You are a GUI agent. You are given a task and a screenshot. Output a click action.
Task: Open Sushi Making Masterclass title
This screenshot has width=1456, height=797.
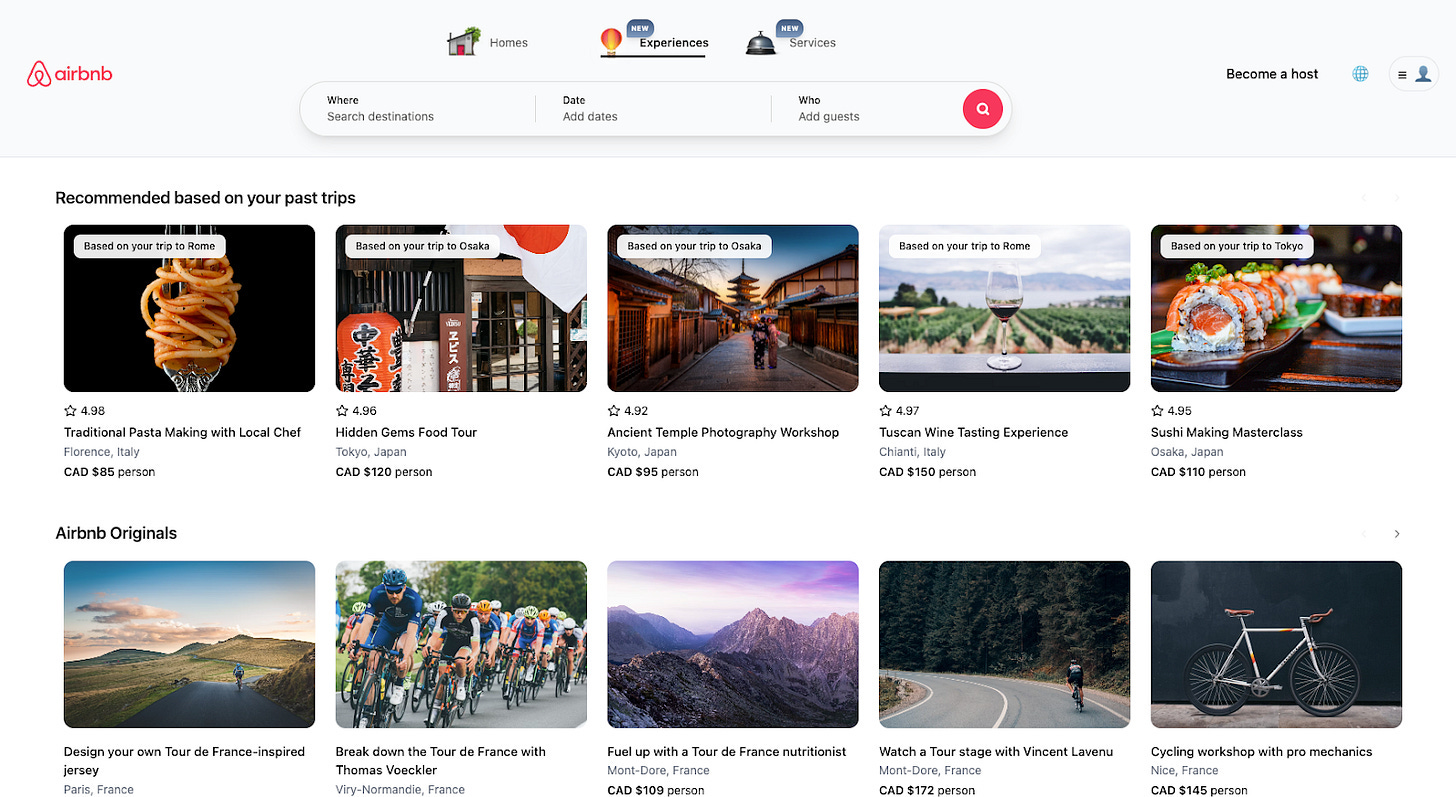point(1226,432)
